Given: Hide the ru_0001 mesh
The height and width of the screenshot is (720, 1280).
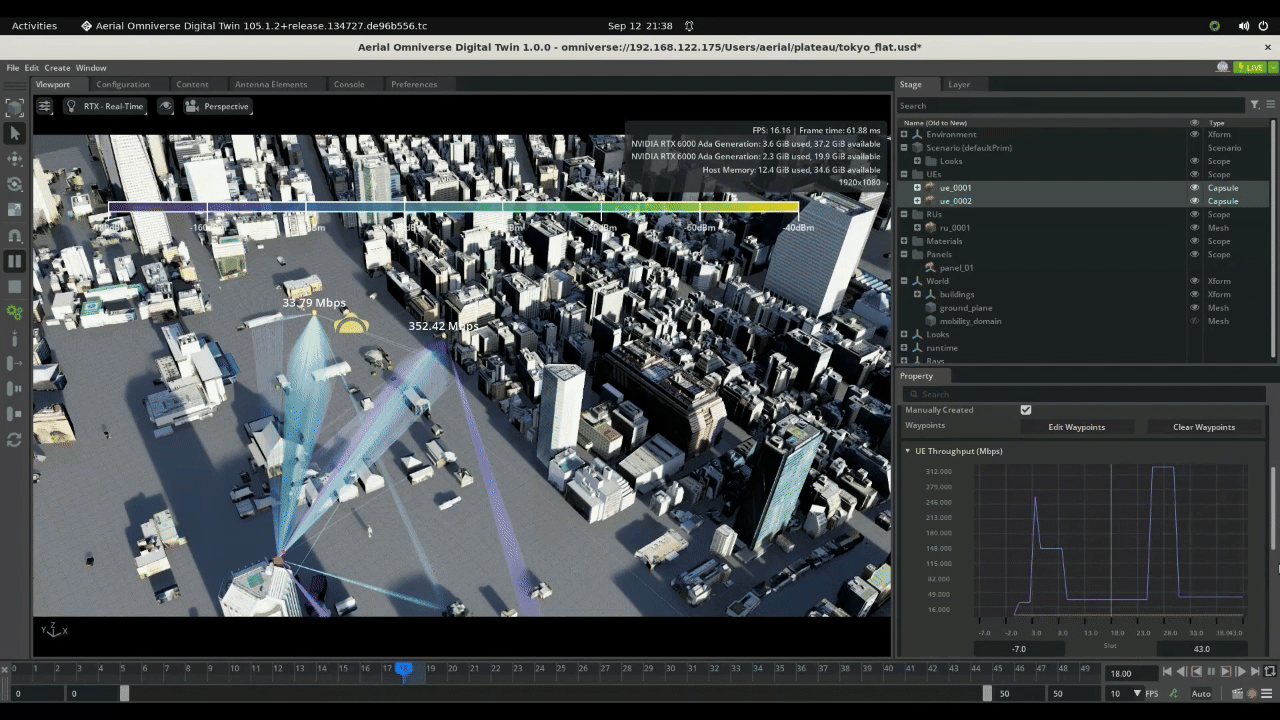Looking at the screenshot, I should (x=1194, y=227).
